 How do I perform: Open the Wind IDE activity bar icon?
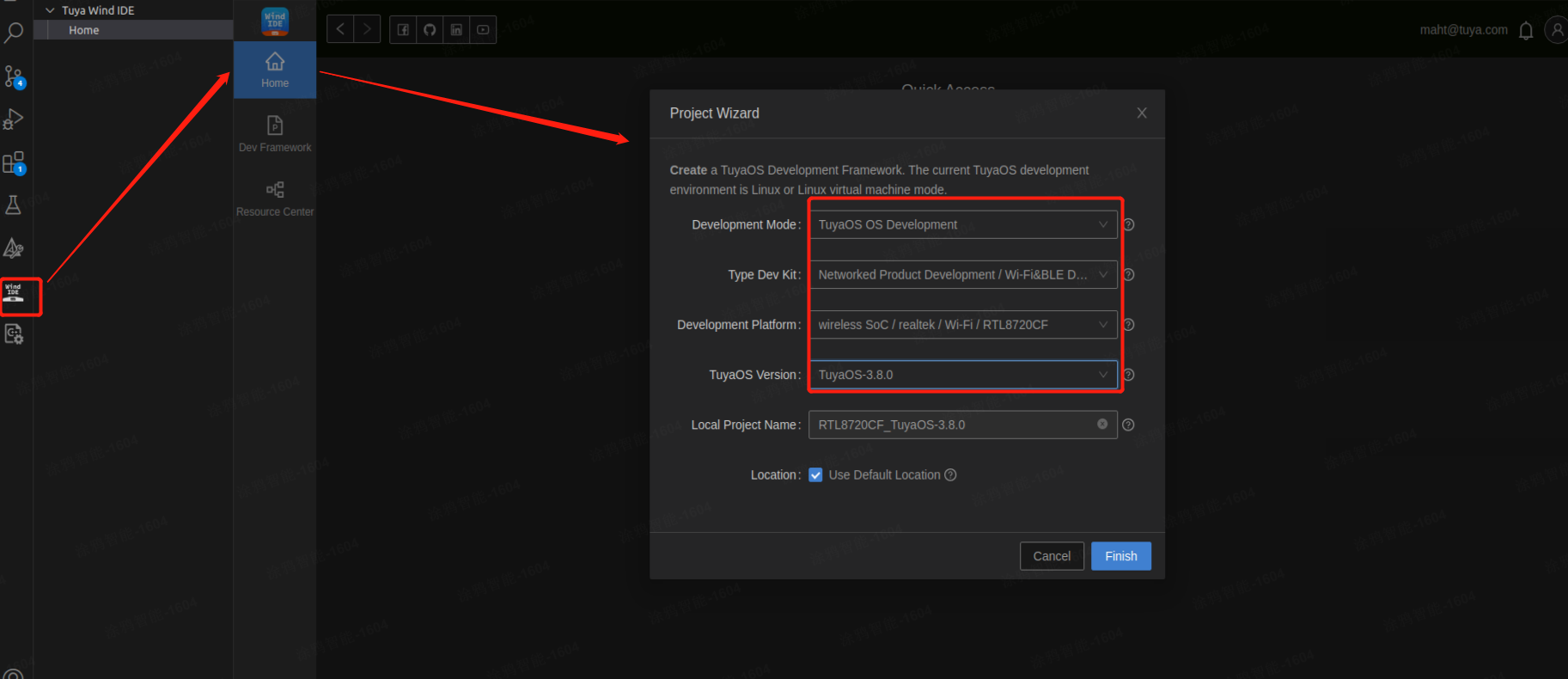click(14, 293)
